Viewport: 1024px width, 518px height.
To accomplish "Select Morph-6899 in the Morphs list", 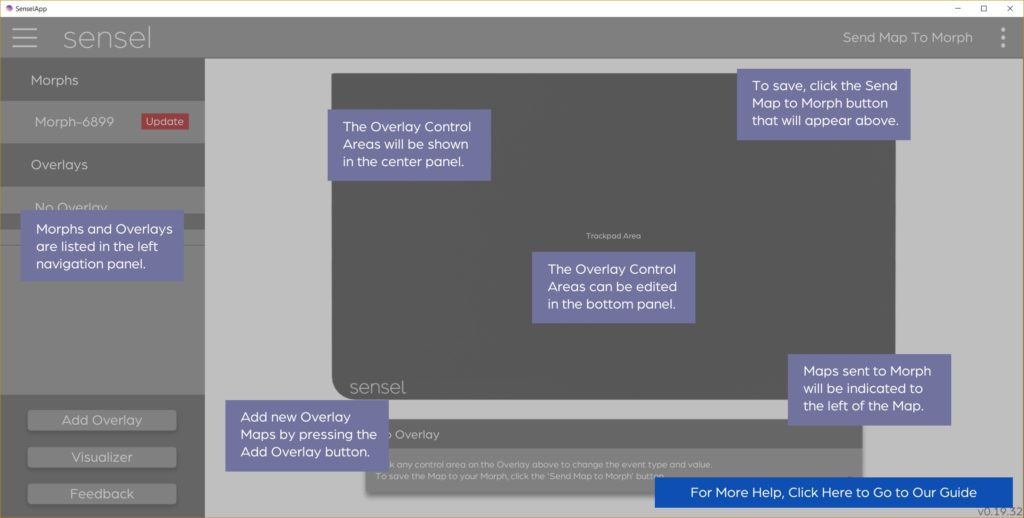I will (x=74, y=122).
